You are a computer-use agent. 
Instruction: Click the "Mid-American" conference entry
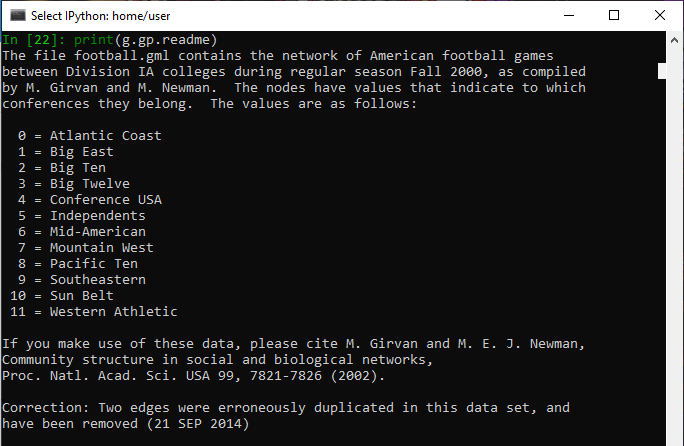[x=97, y=232]
